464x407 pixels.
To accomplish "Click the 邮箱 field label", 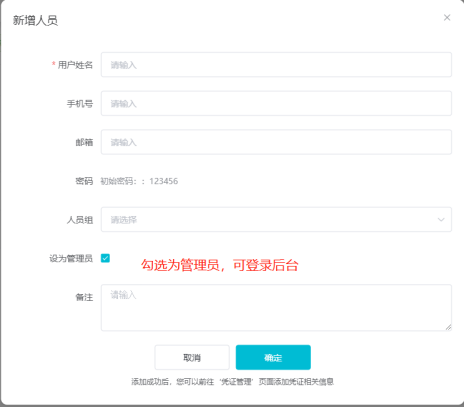I will click(x=84, y=142).
